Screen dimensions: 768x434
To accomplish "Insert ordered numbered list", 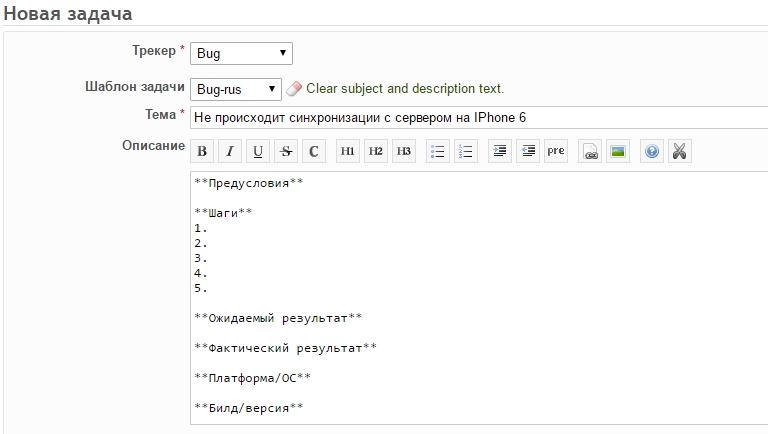I will [466, 151].
